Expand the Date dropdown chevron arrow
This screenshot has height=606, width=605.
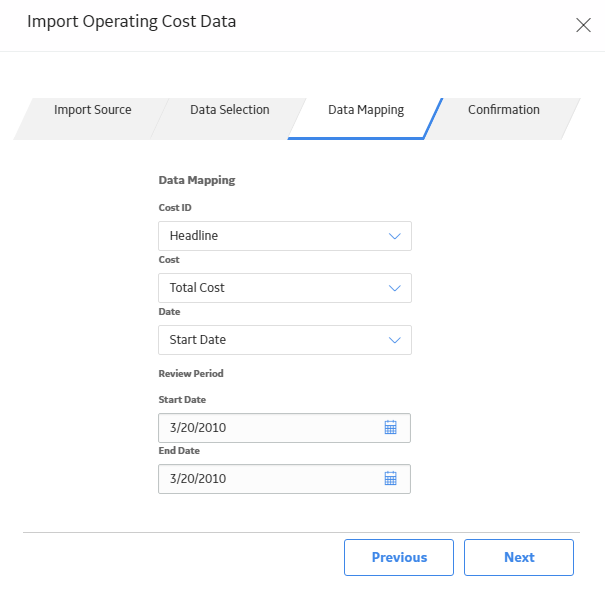[x=394, y=340]
